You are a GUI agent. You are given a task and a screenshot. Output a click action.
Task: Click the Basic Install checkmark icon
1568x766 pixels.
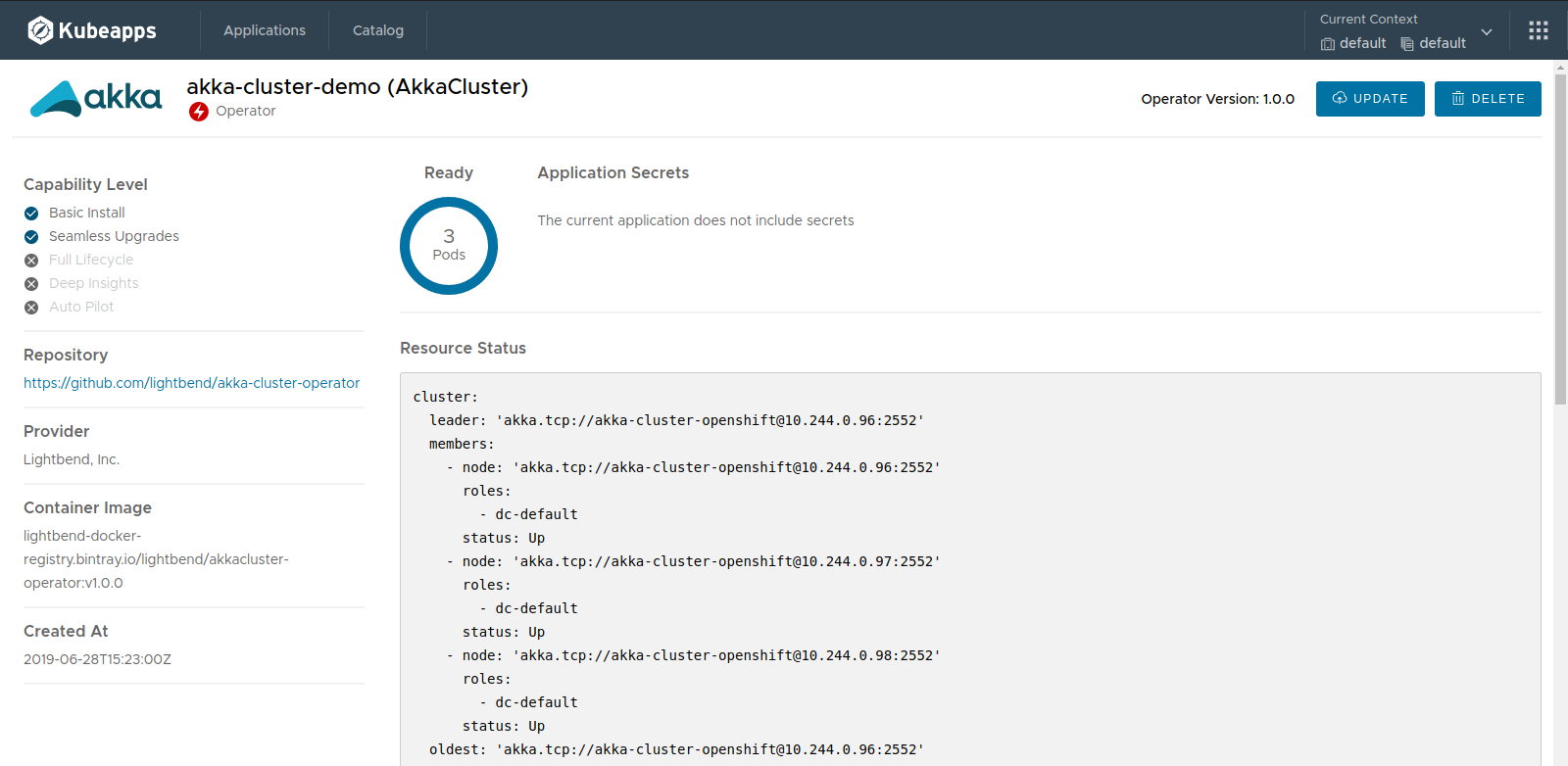(x=31, y=214)
